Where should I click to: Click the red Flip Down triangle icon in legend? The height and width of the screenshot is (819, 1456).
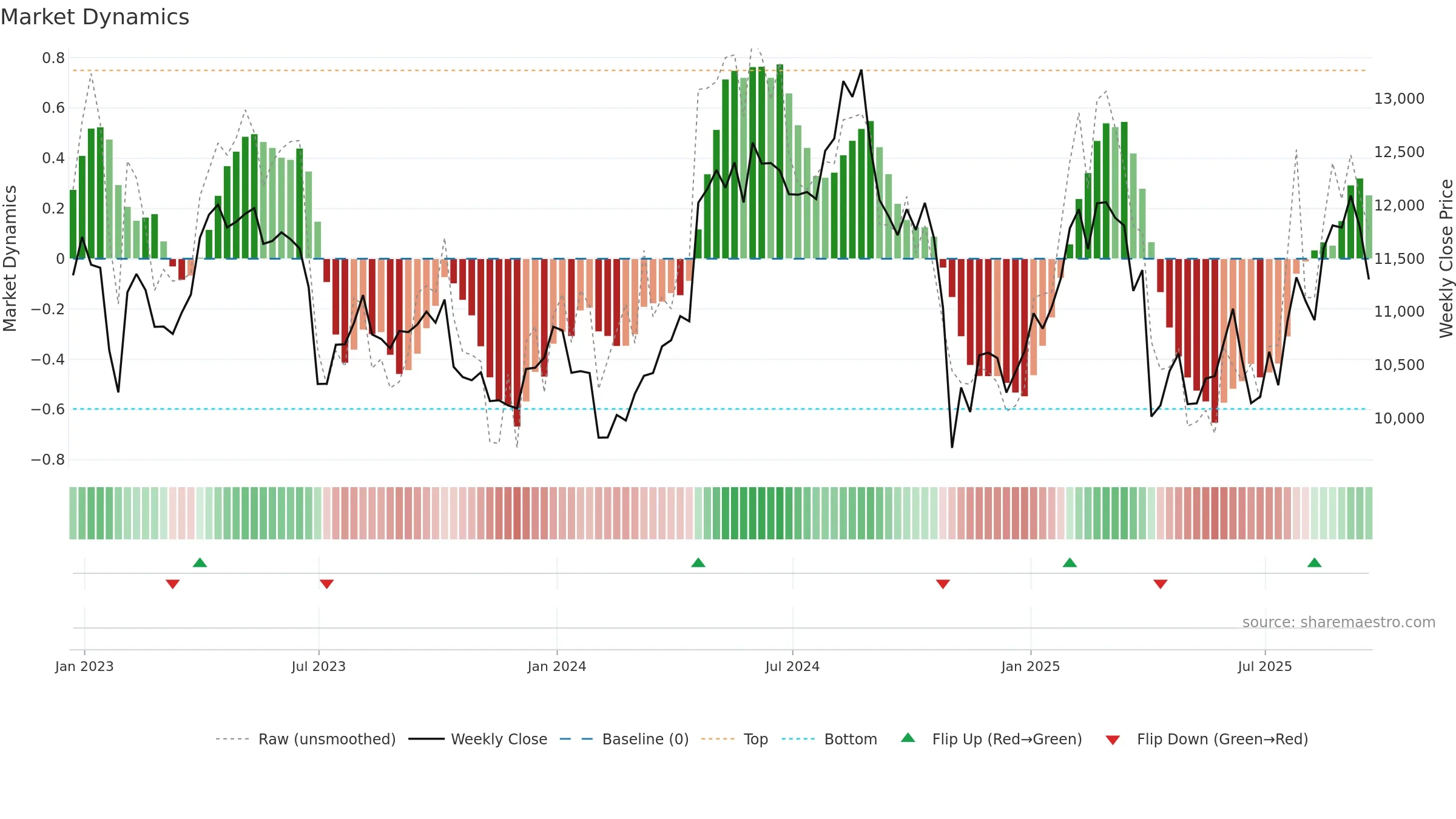pyautogui.click(x=1113, y=740)
